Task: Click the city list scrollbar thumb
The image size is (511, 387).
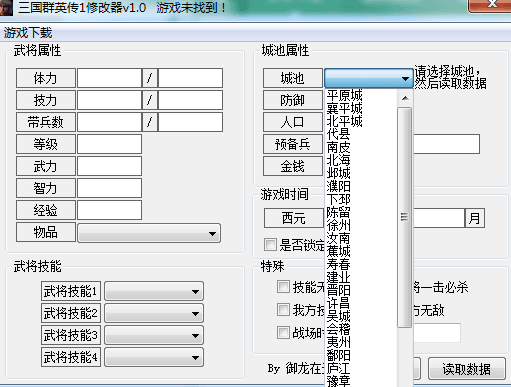Action: pos(404,217)
